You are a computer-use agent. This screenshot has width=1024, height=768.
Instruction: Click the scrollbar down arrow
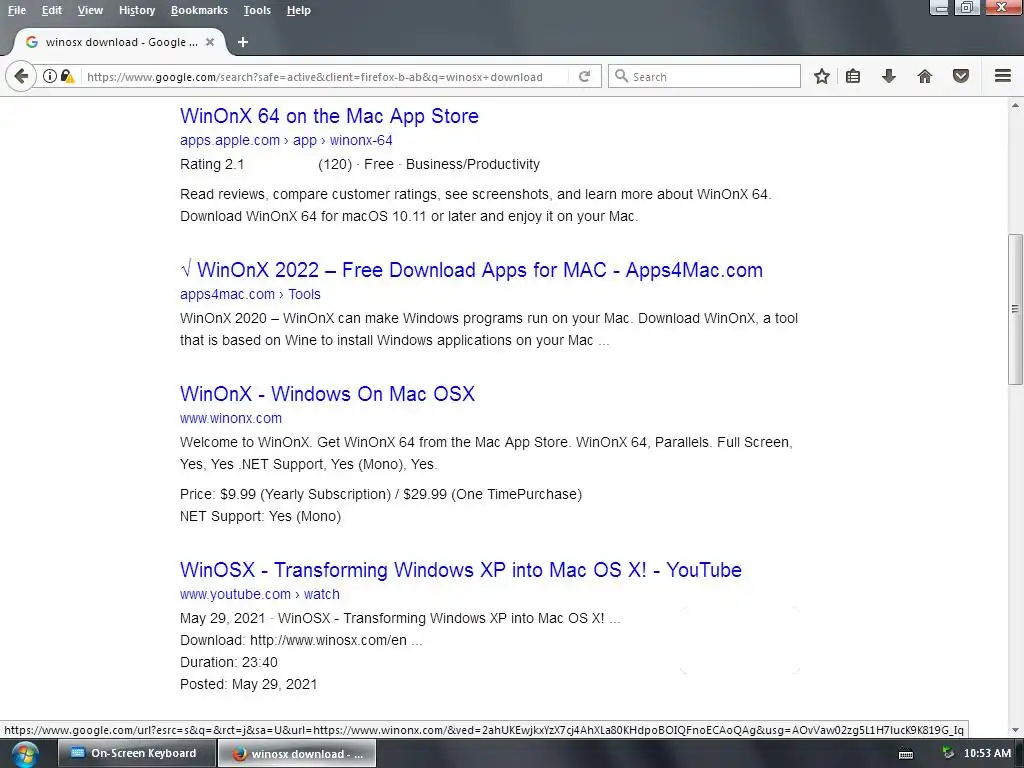click(1015, 730)
